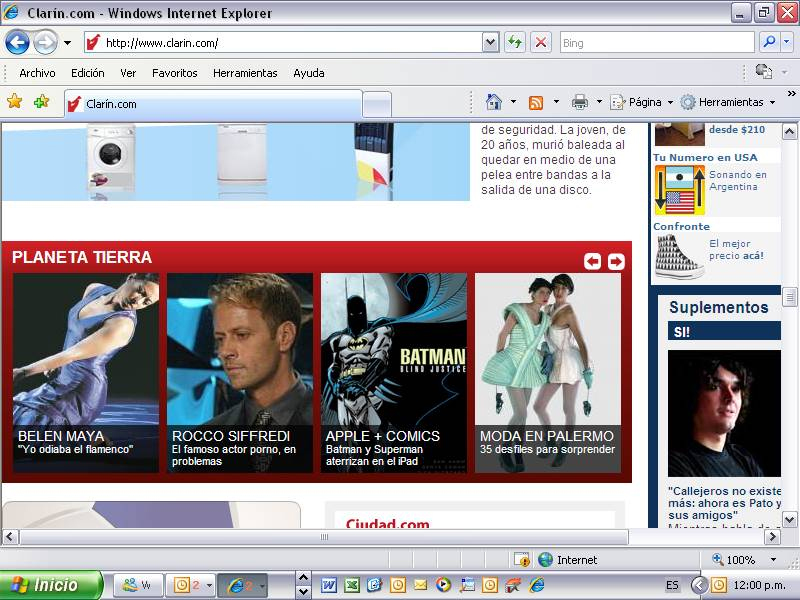Click the Bing search magnifier button
Viewport: 800px width, 600px height.
pyautogui.click(x=769, y=42)
